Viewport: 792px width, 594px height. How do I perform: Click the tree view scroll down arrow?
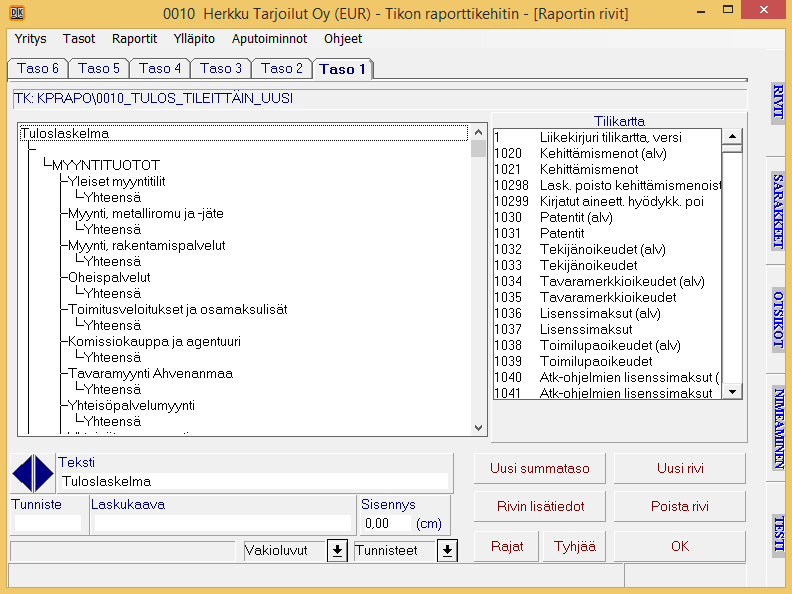coord(478,428)
